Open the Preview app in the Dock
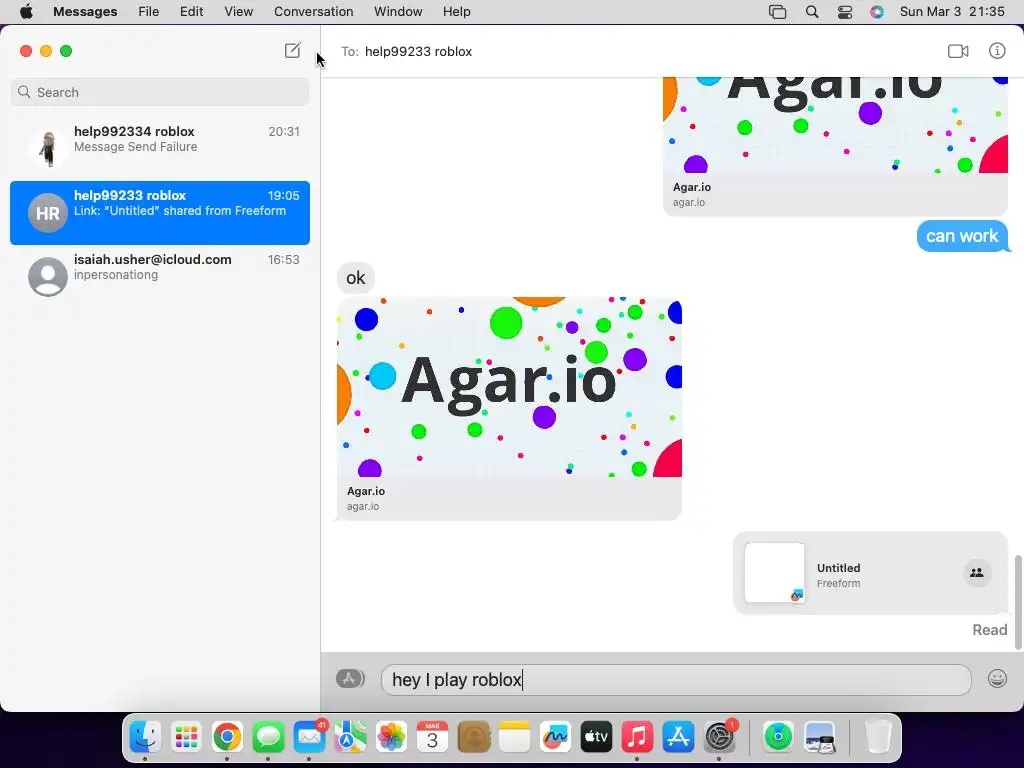The image size is (1024, 768). point(820,737)
